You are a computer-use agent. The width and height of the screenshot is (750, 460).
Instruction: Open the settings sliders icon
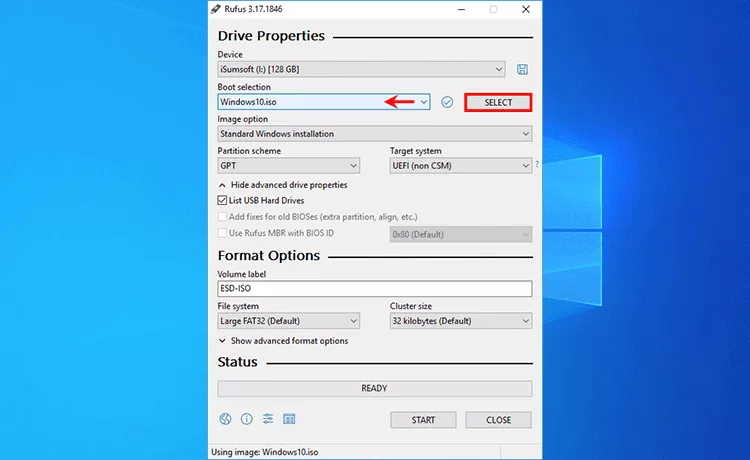coord(268,419)
